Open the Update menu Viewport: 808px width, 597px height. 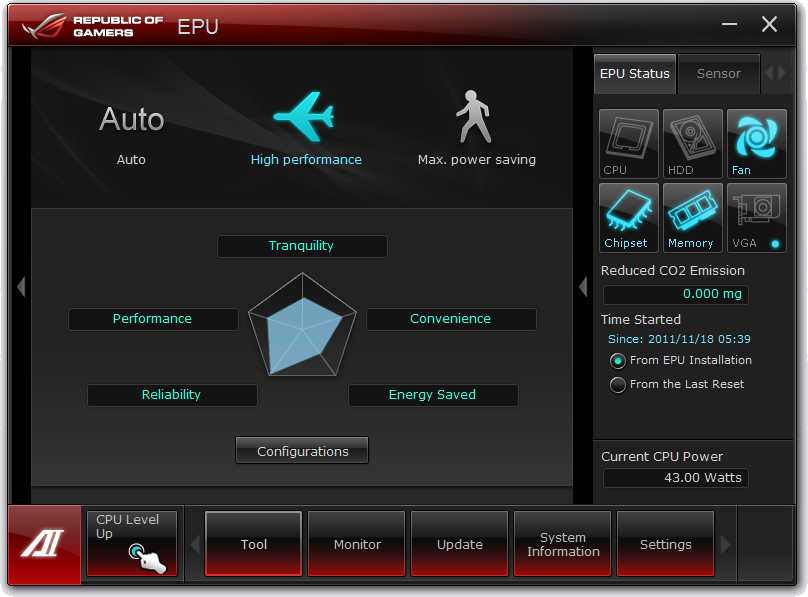[x=460, y=543]
